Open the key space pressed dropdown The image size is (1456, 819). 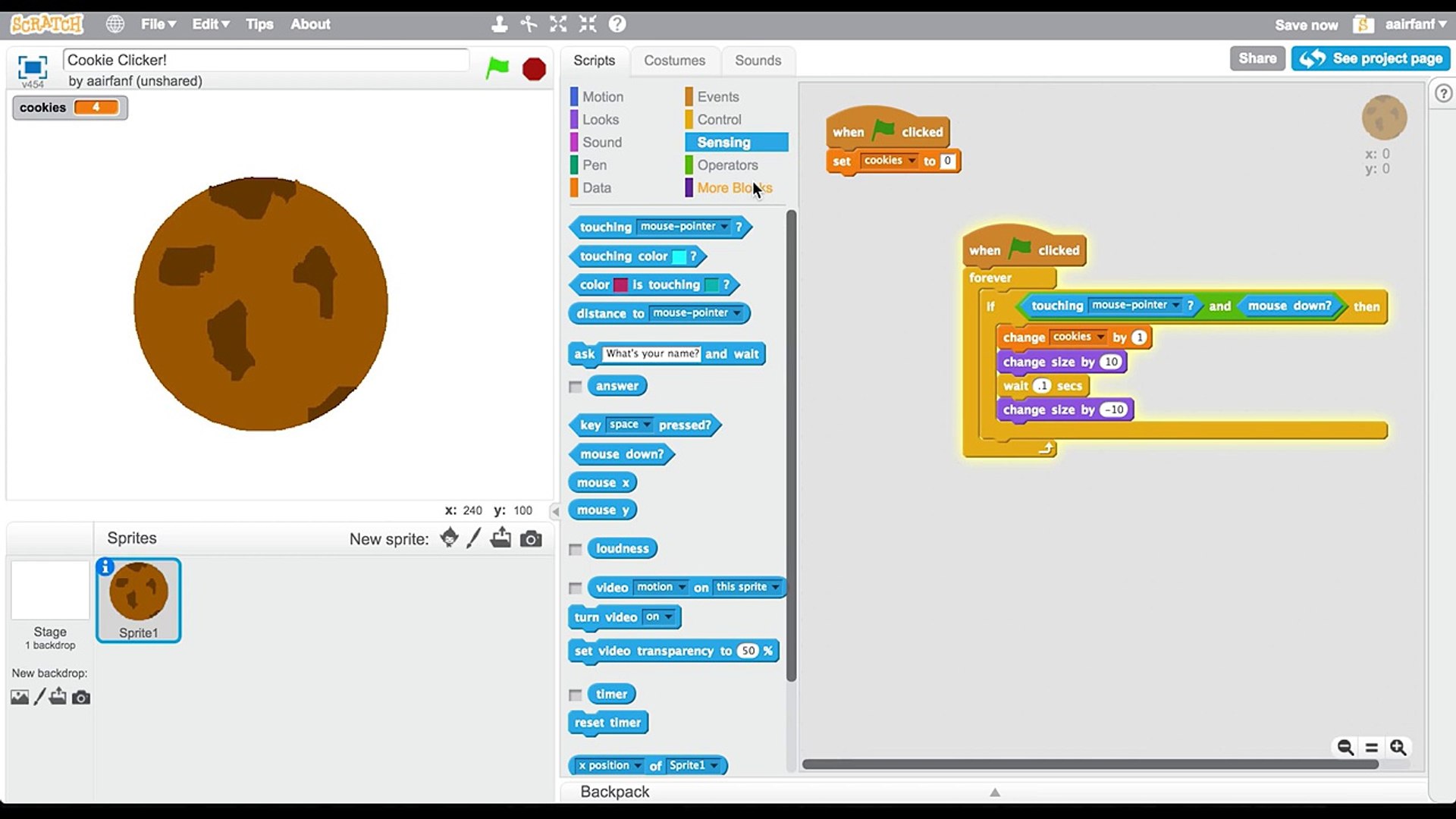tap(646, 425)
